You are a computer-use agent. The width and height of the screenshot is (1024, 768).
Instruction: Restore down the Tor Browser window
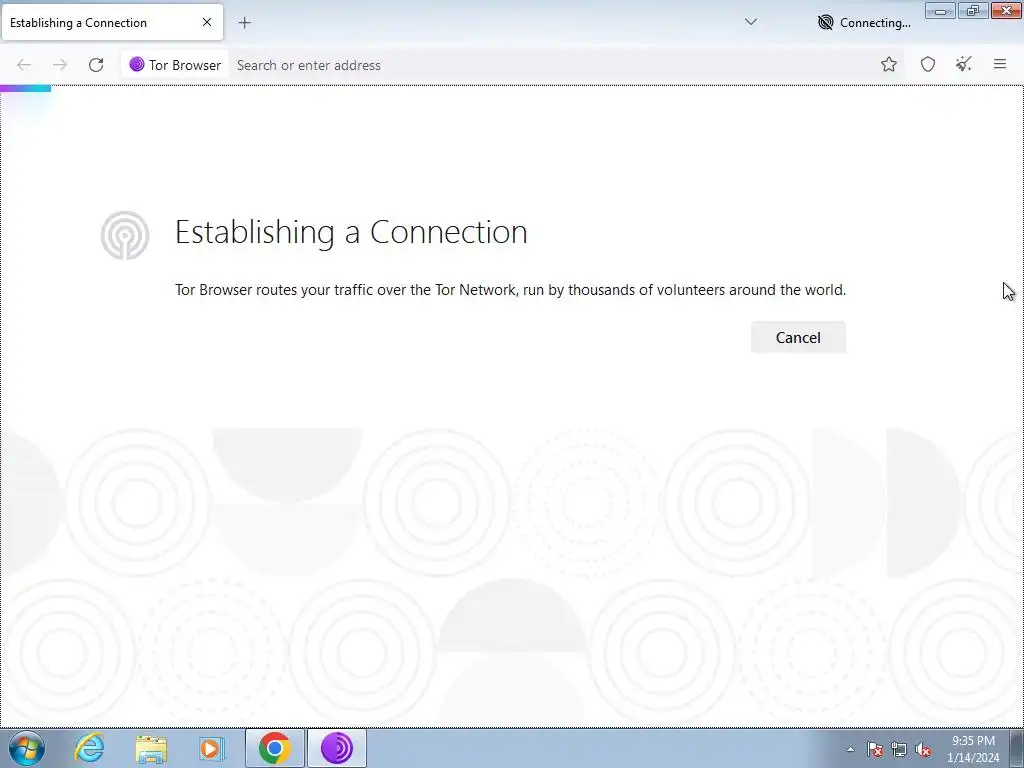click(972, 10)
